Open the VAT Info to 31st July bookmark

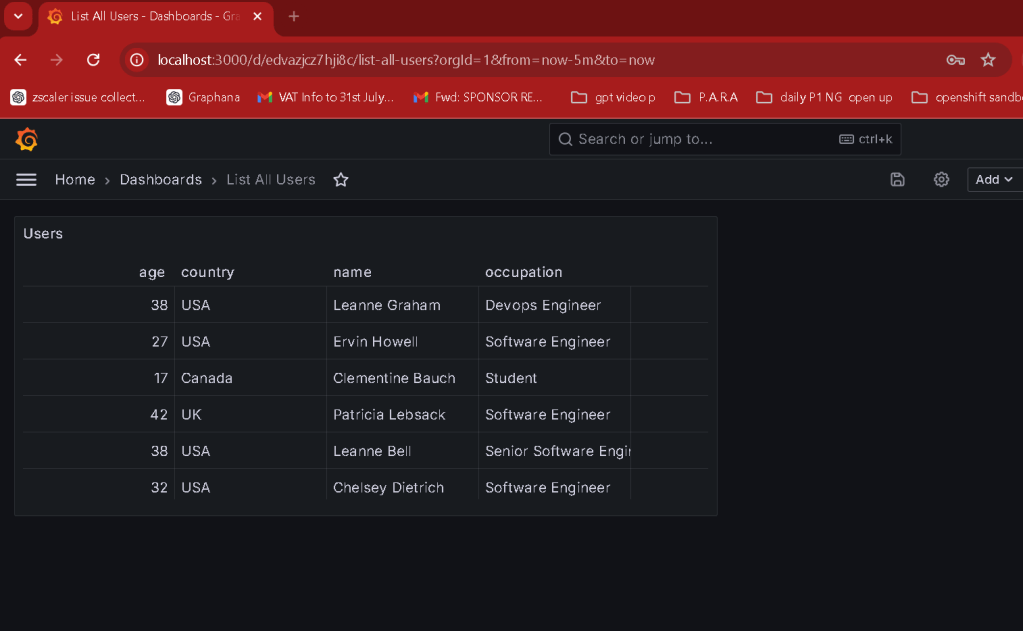coord(326,97)
